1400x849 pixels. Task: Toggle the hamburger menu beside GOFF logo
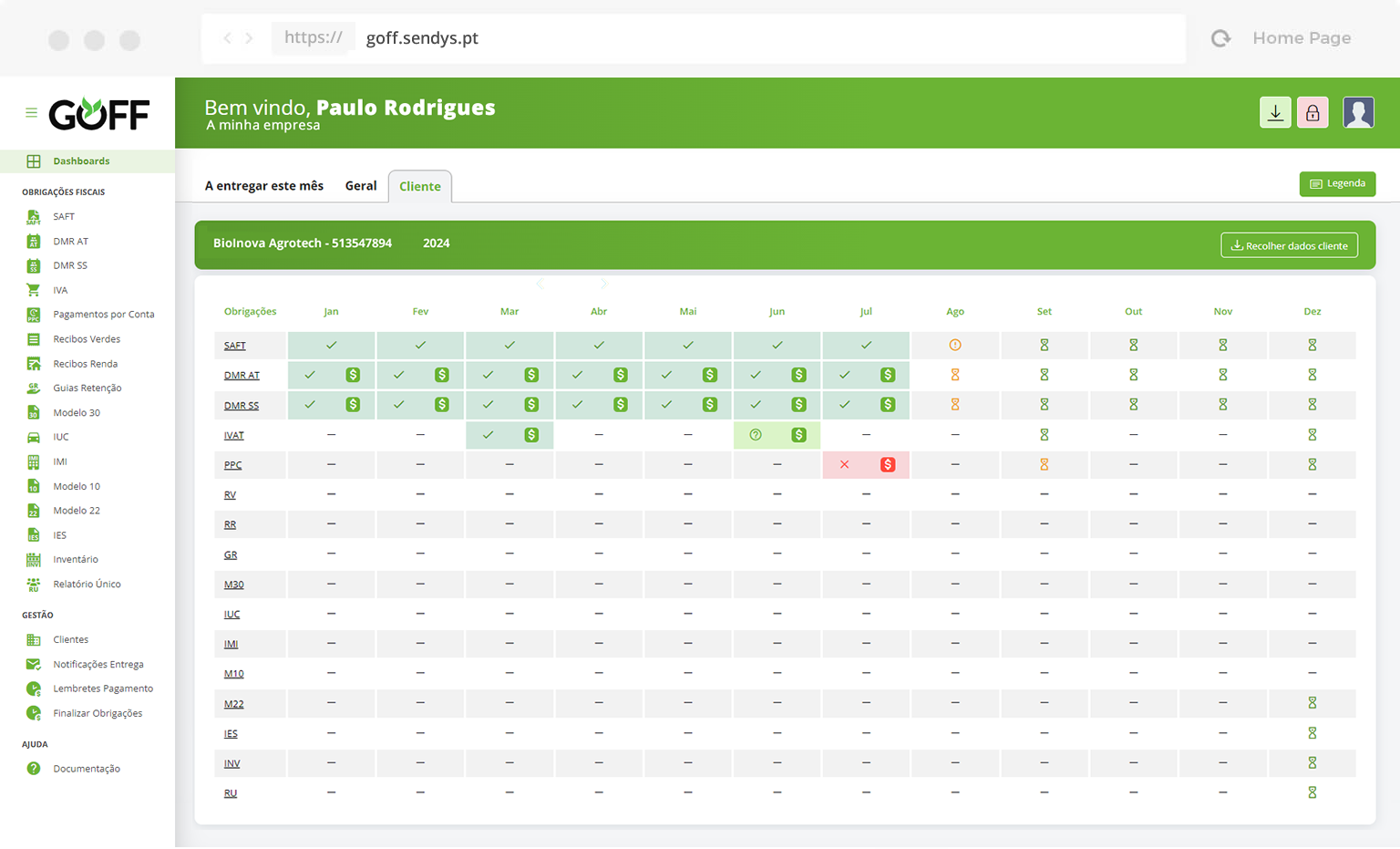tap(31, 113)
